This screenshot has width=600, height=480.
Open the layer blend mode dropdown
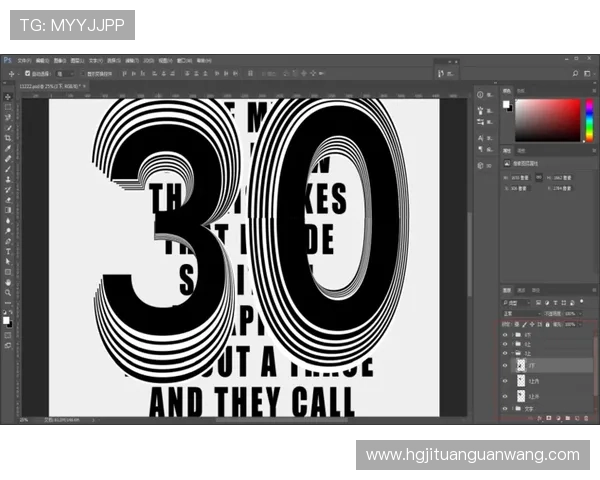pos(520,313)
